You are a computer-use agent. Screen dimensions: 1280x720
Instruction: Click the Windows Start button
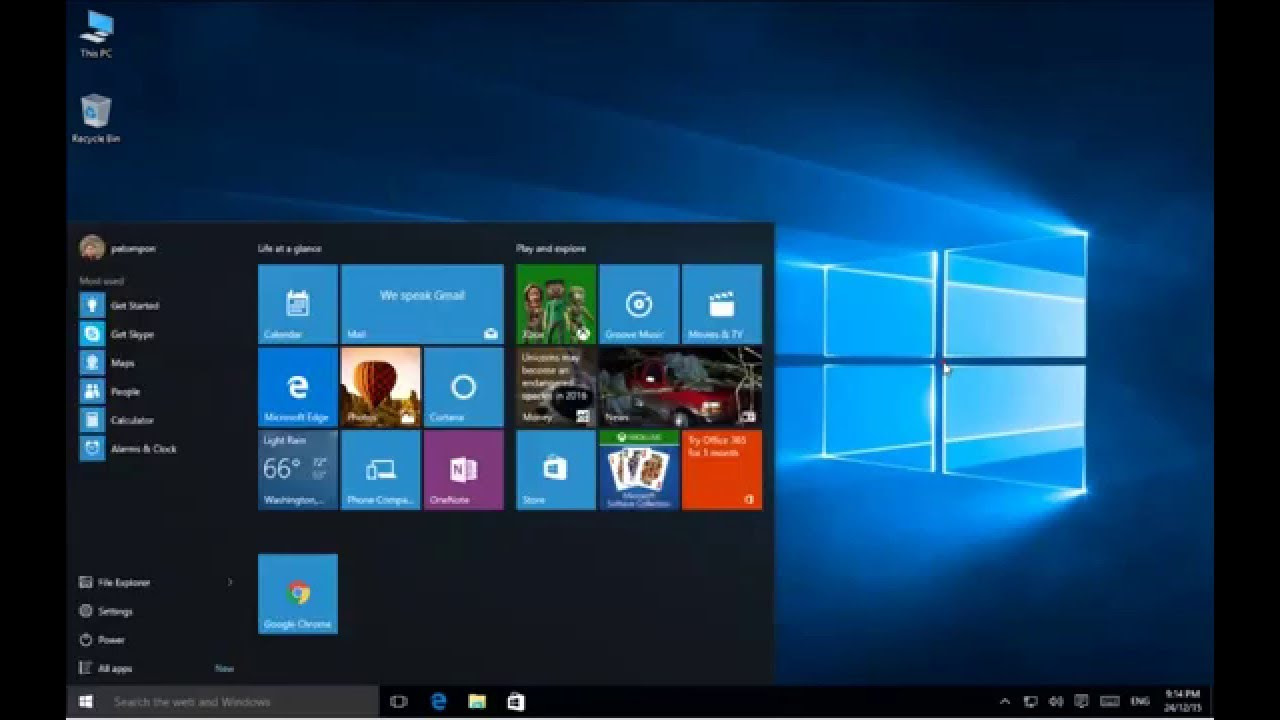86,702
